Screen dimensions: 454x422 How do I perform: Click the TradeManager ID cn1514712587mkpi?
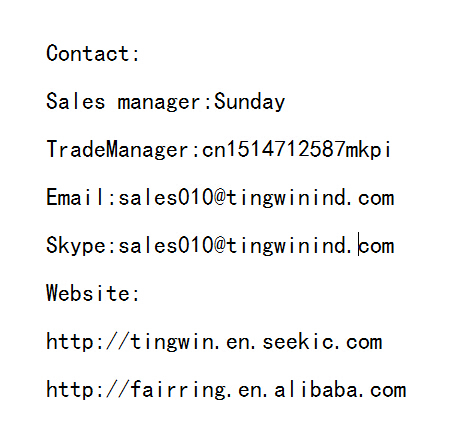(296, 149)
